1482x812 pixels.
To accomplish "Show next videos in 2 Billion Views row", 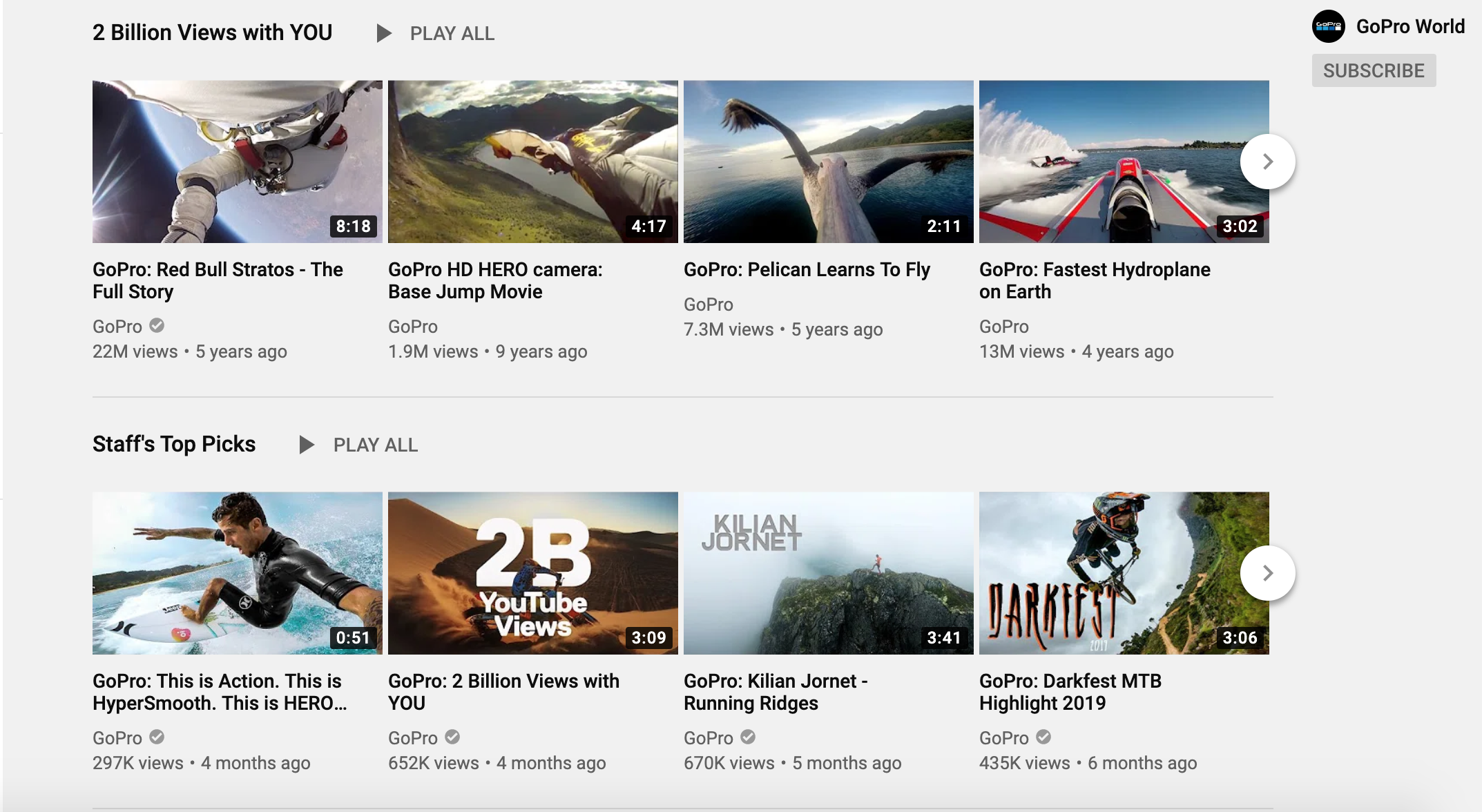I will click(x=1267, y=162).
